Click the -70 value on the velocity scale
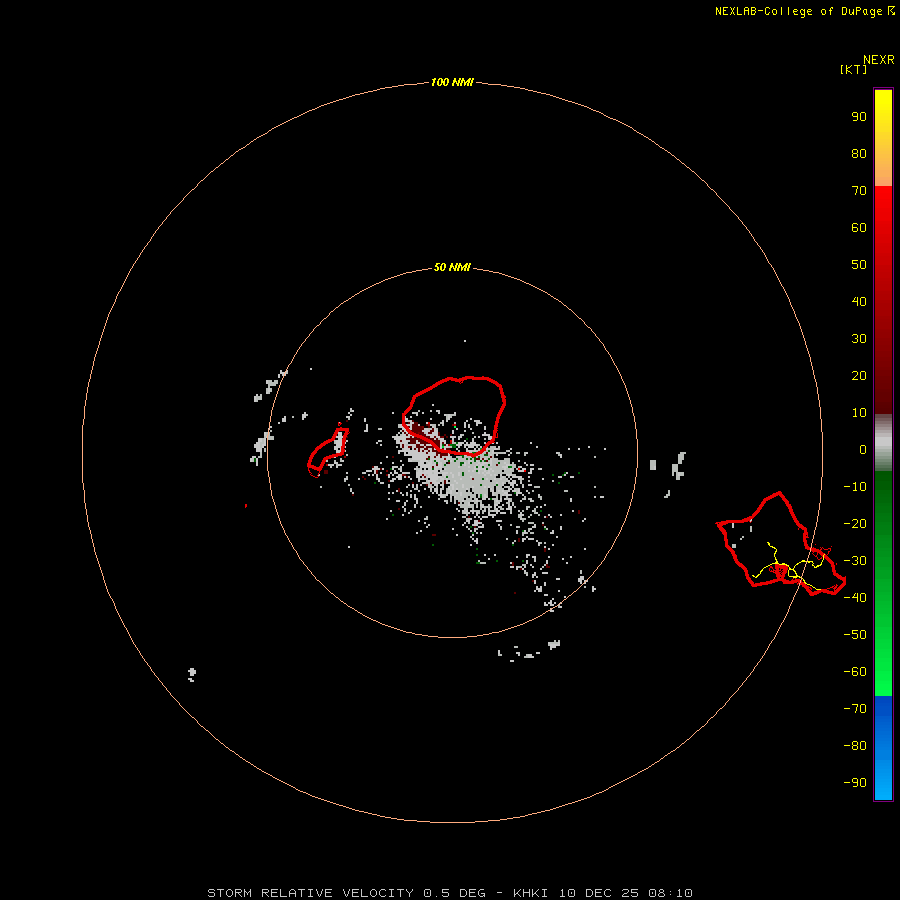 tap(855, 709)
